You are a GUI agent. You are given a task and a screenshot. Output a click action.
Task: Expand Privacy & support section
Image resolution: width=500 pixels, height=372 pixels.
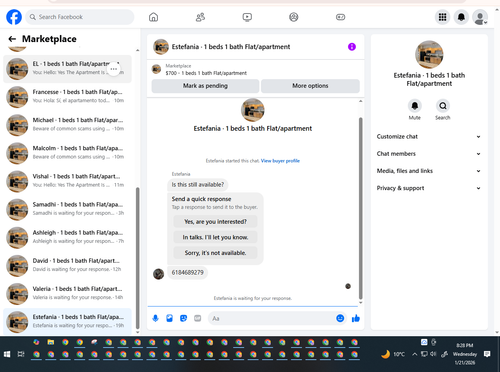(x=429, y=188)
